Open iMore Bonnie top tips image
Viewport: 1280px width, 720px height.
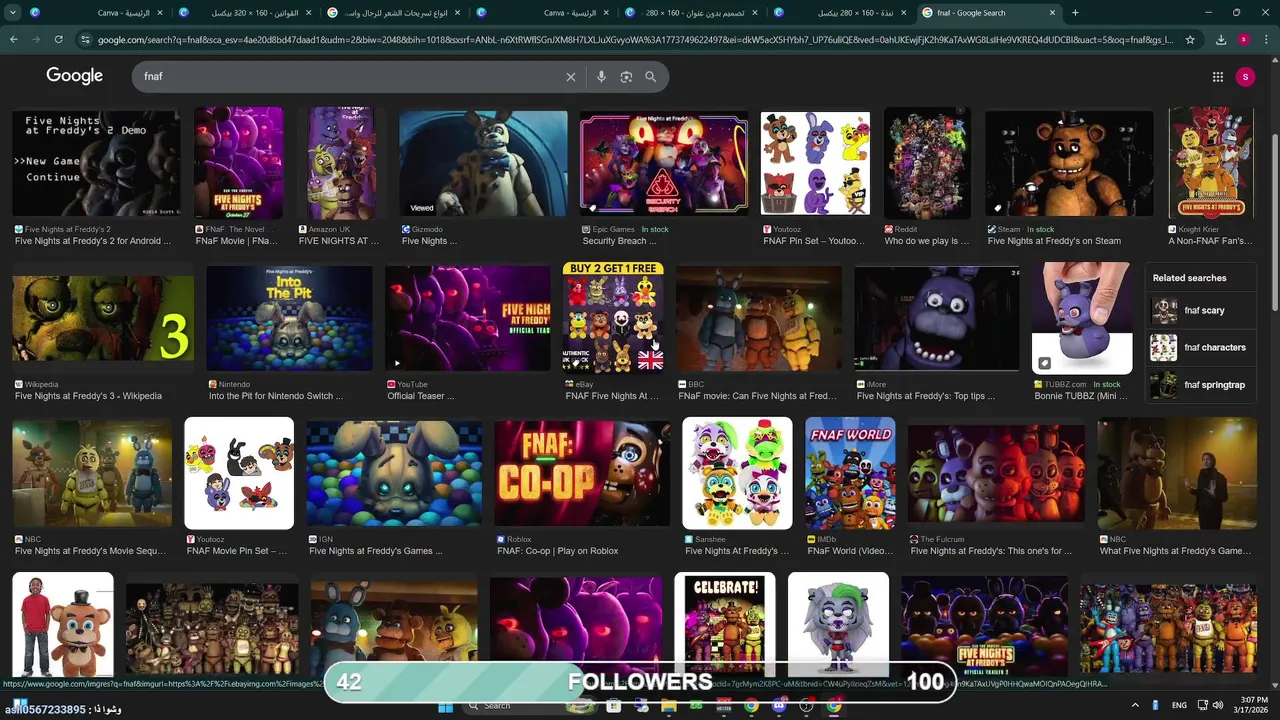click(937, 319)
